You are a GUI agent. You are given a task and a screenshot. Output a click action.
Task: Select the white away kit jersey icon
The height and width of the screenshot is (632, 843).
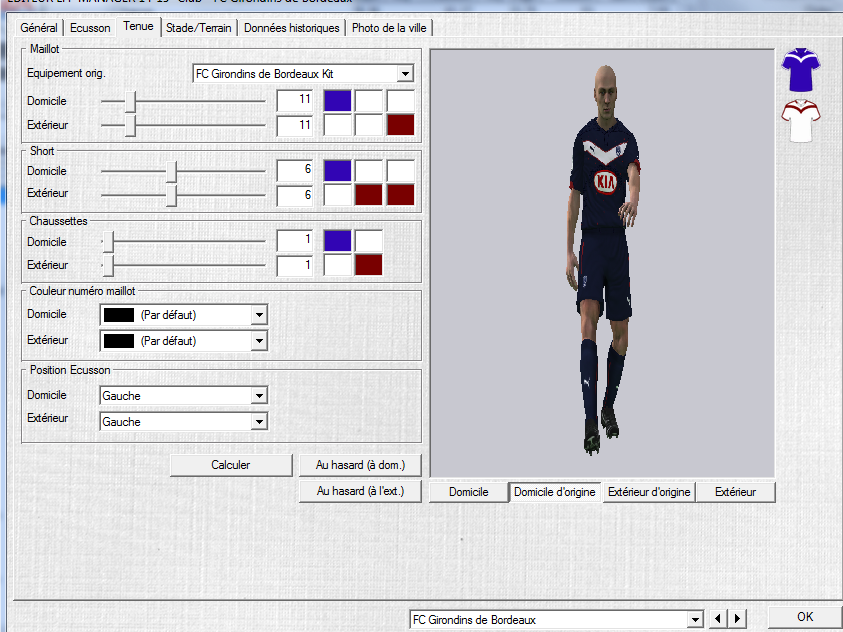coord(801,120)
